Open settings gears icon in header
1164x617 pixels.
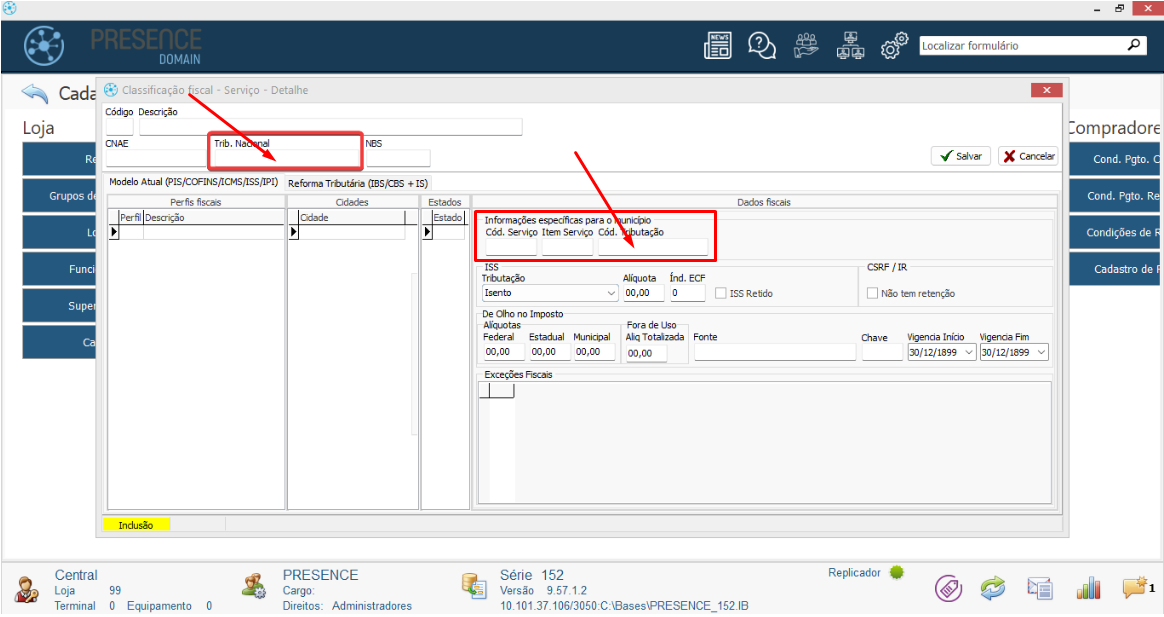click(894, 46)
